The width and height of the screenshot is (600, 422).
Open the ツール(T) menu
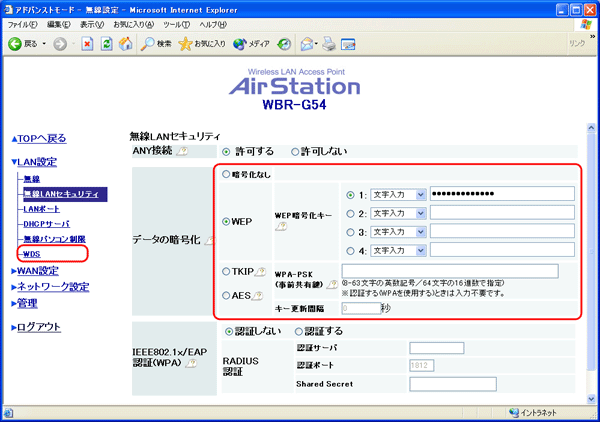coord(176,25)
